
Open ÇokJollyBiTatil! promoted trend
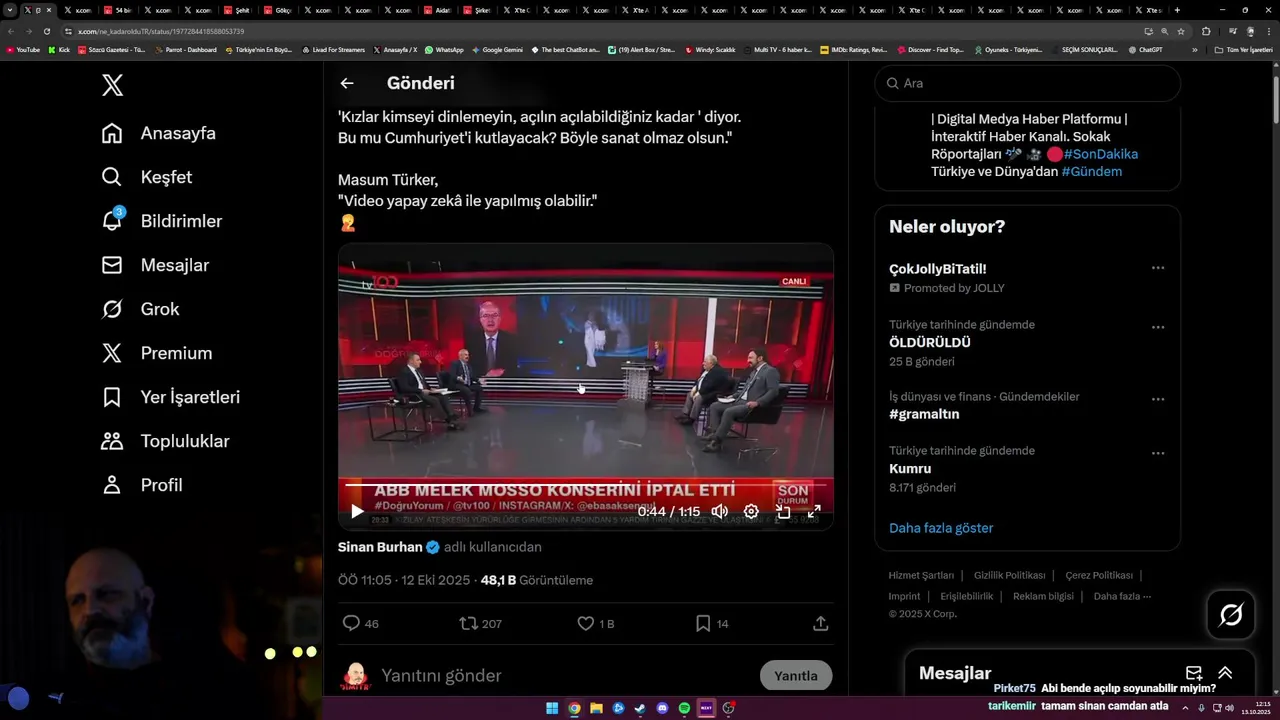coord(938,269)
